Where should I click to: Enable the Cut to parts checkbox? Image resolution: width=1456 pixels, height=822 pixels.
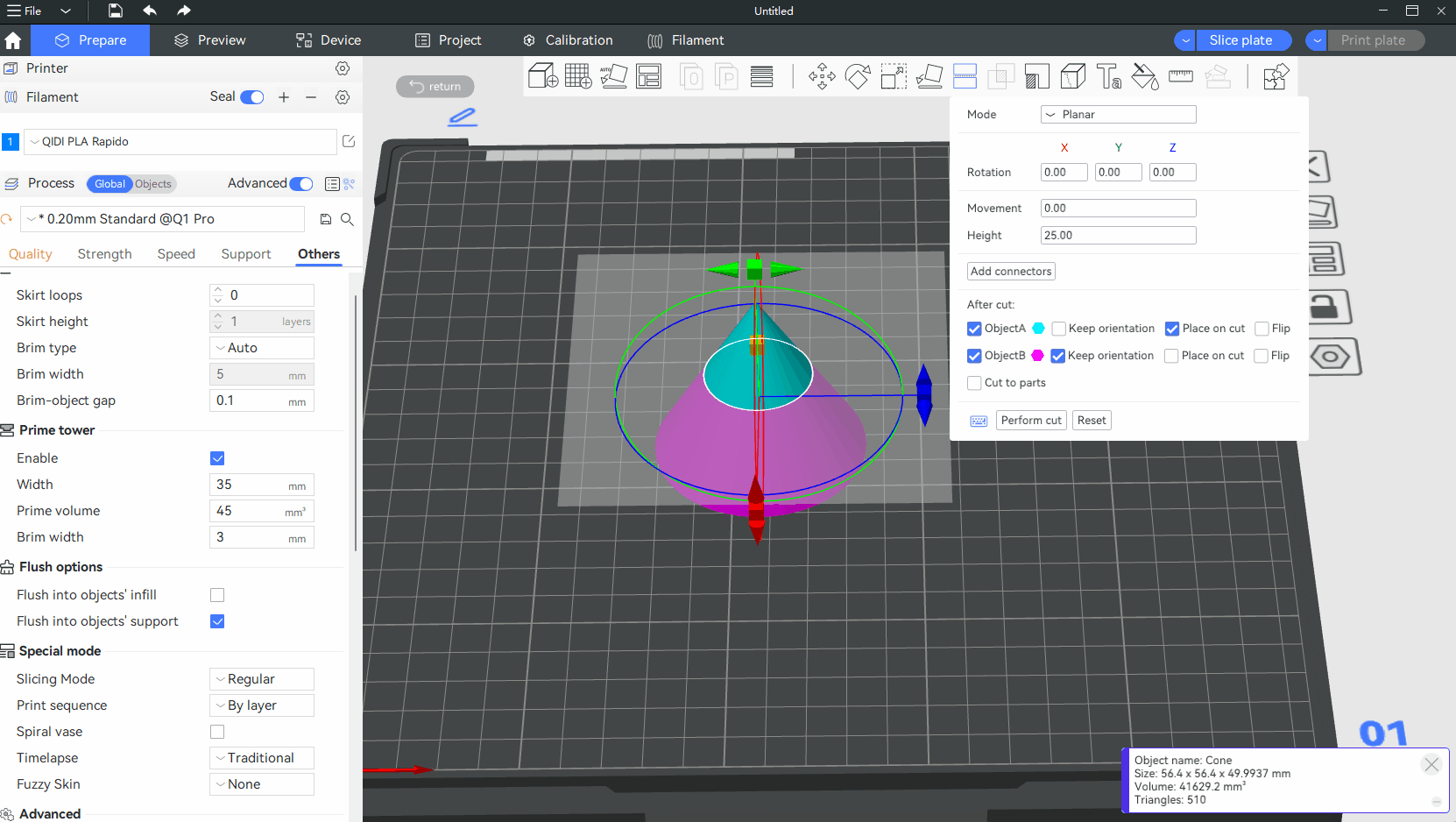(974, 383)
